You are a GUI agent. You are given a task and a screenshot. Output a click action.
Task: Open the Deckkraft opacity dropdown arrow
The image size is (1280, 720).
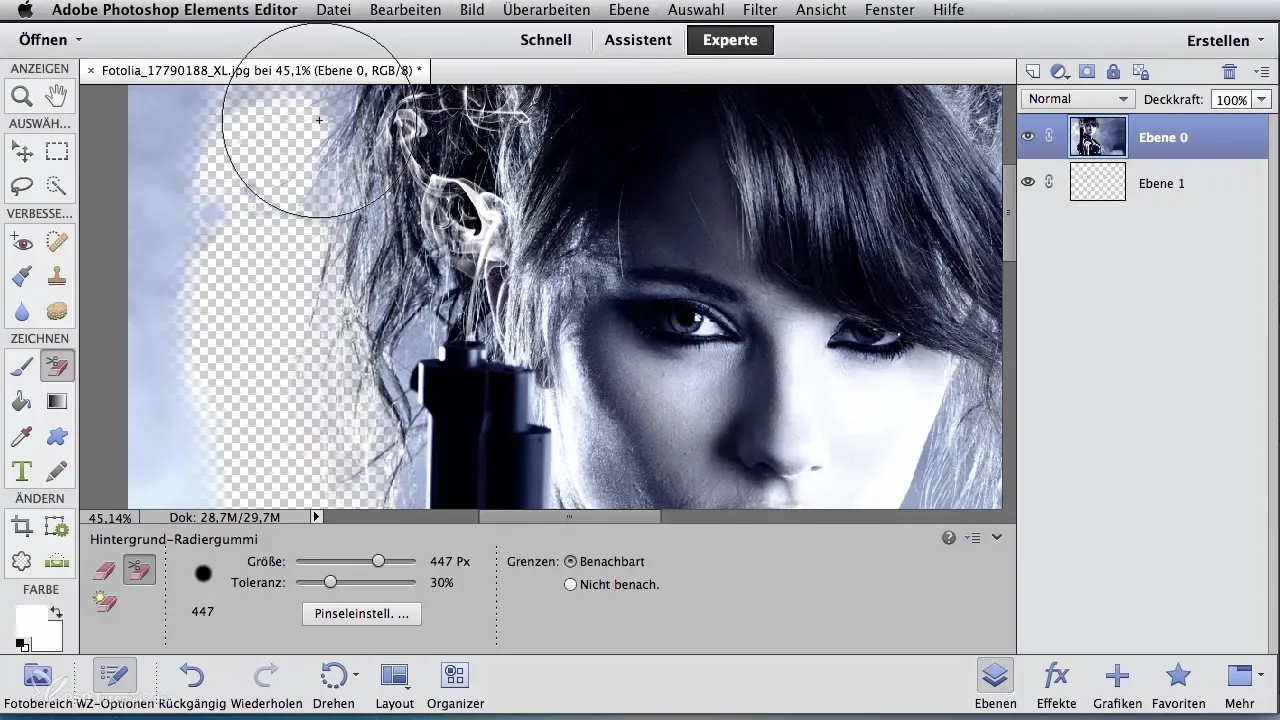[x=1261, y=99]
